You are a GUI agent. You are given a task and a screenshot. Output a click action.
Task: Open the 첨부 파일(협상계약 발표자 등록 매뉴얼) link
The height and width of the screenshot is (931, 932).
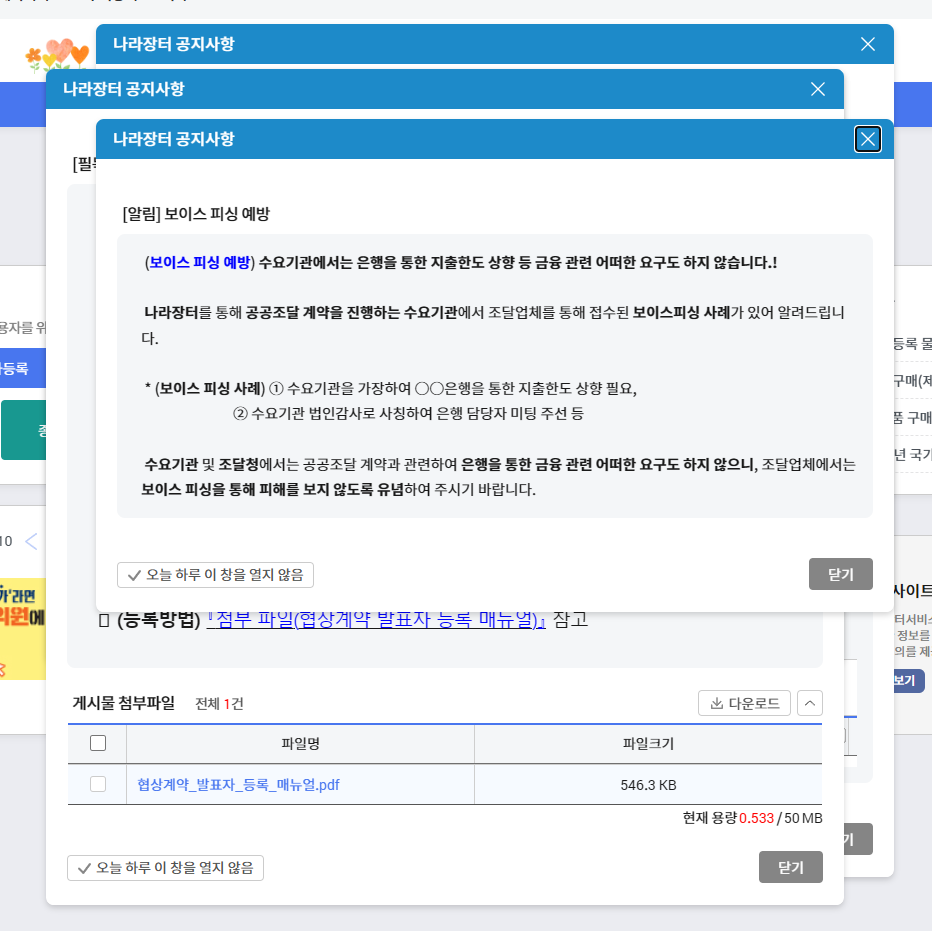click(x=376, y=619)
